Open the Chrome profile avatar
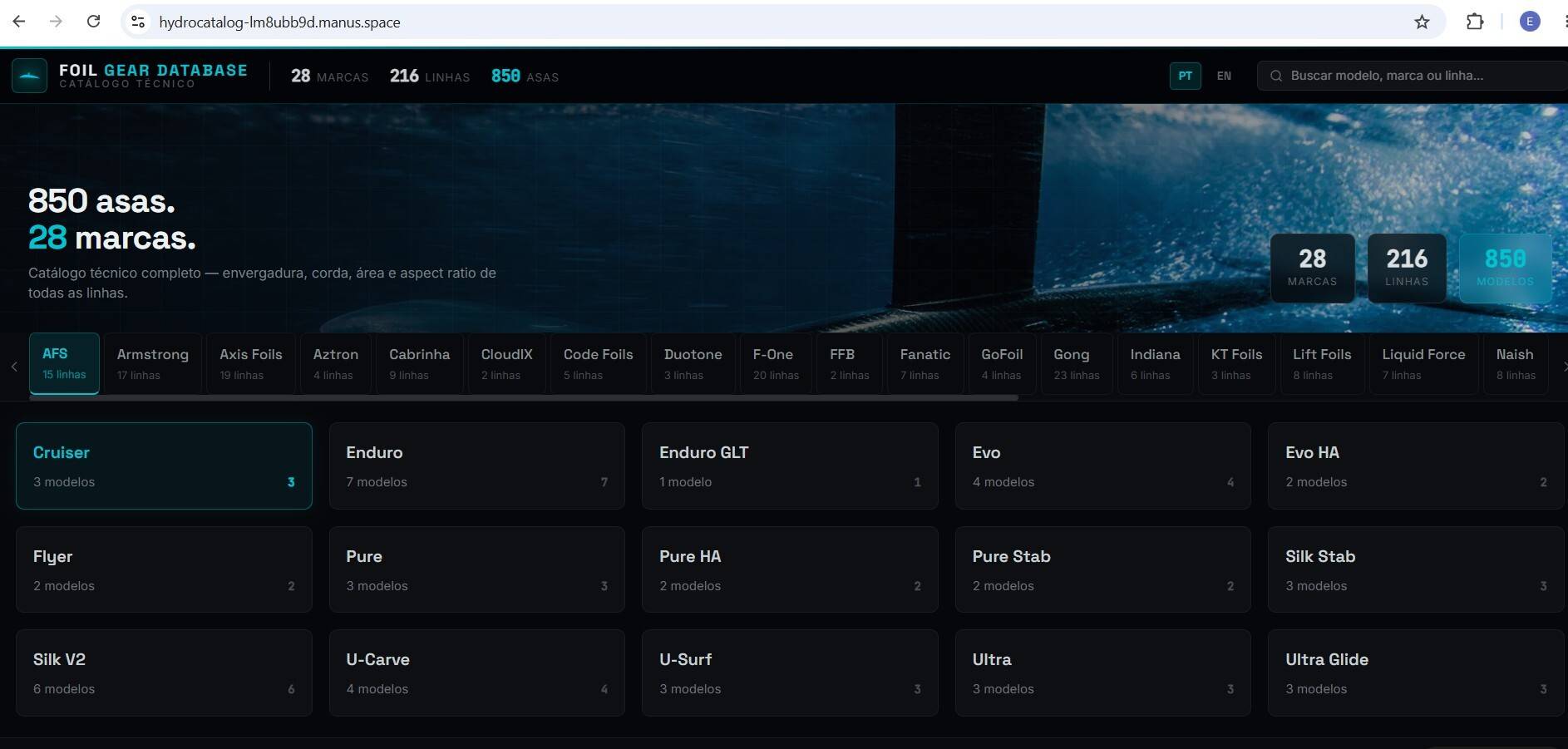Screen dimensions: 1568x749 [1530, 22]
